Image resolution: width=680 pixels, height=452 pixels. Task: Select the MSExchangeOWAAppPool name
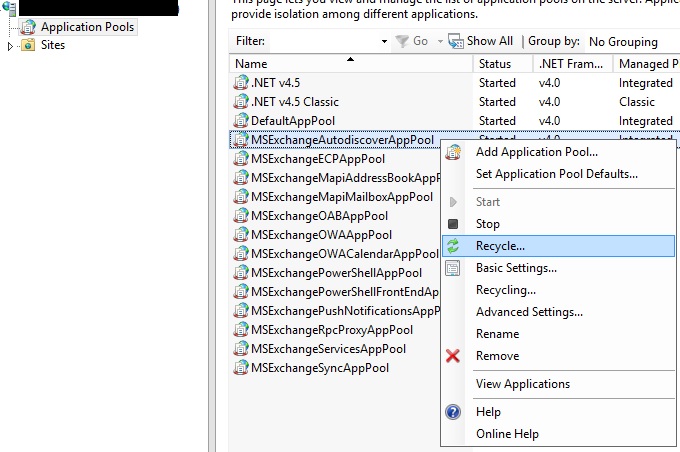pyautogui.click(x=321, y=235)
